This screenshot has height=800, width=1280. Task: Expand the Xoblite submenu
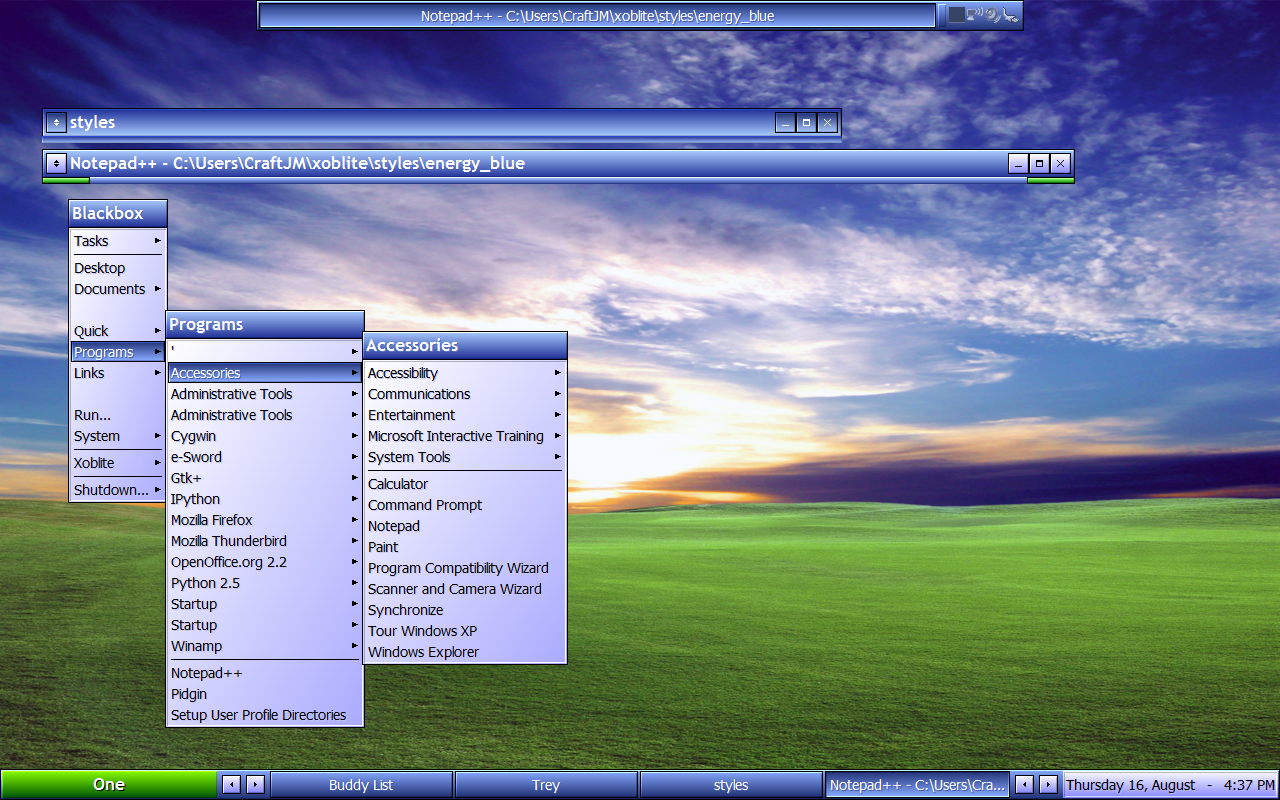point(117,463)
